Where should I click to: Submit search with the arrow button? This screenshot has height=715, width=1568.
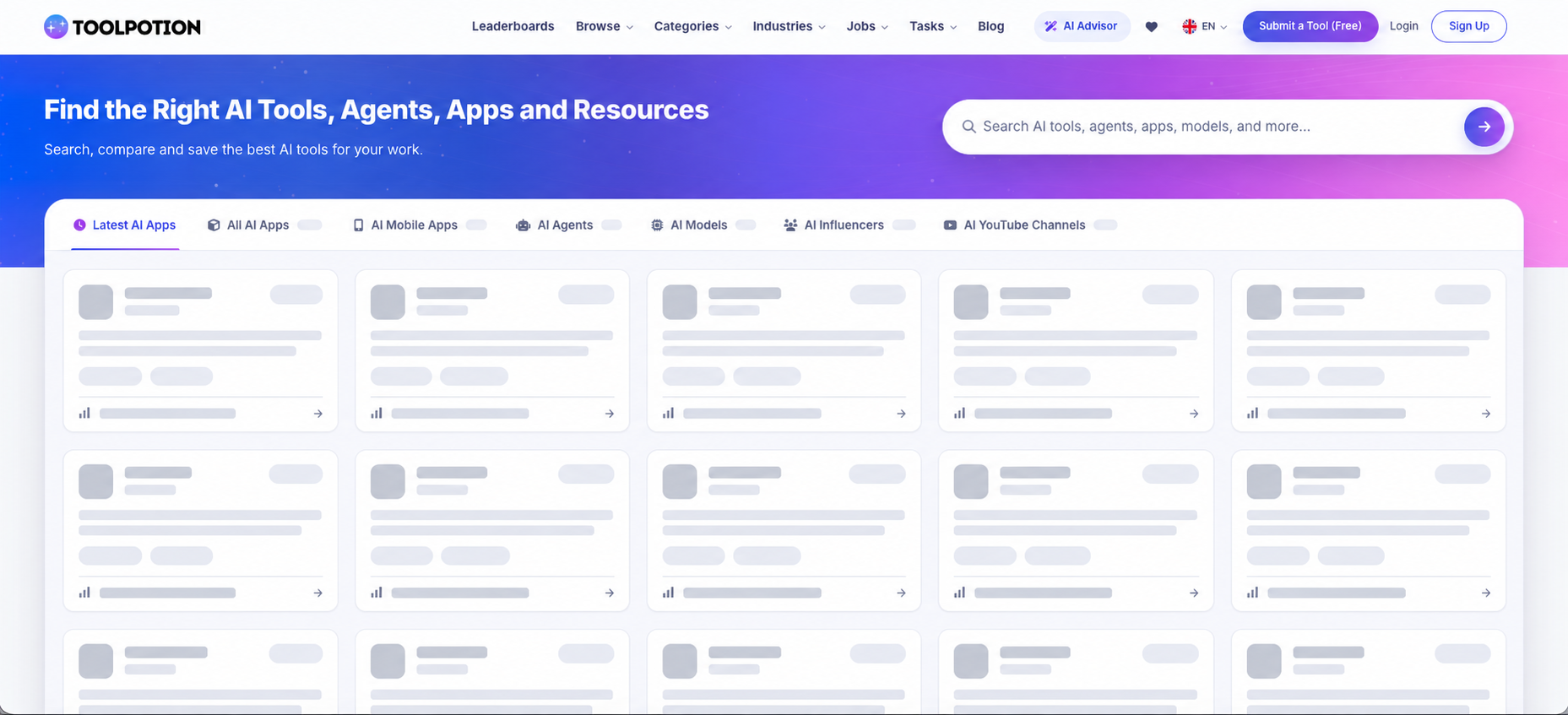(1484, 127)
